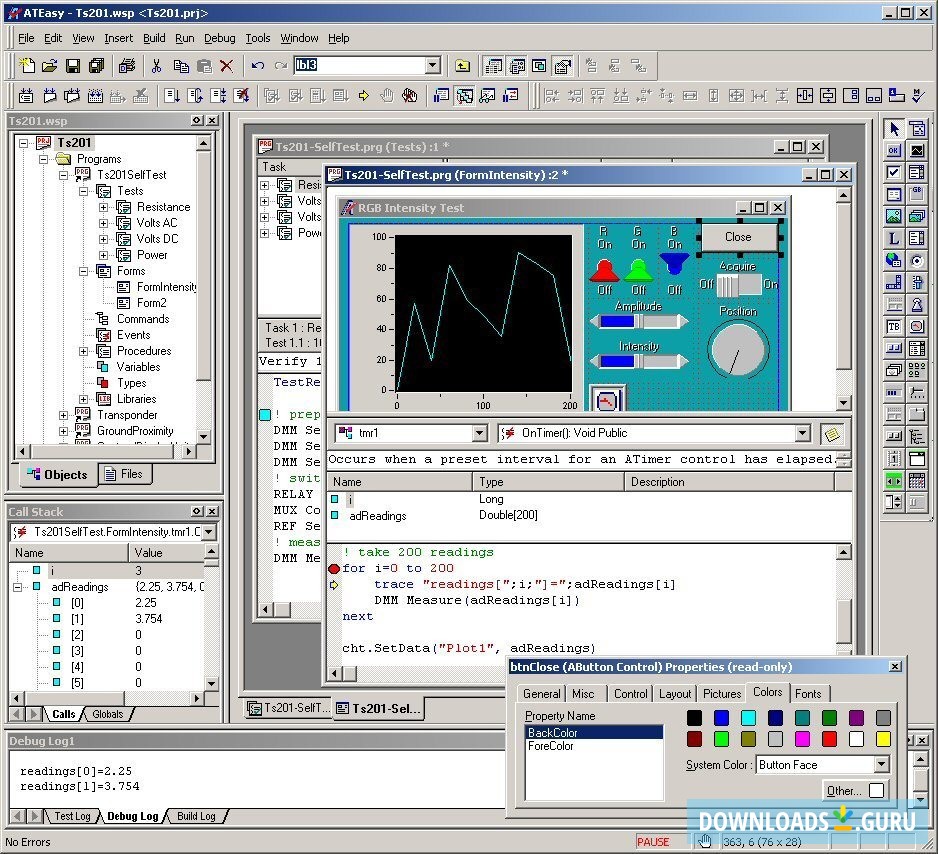This screenshot has width=938, height=854.
Task: Select the OK button control tool
Action: coord(894,151)
